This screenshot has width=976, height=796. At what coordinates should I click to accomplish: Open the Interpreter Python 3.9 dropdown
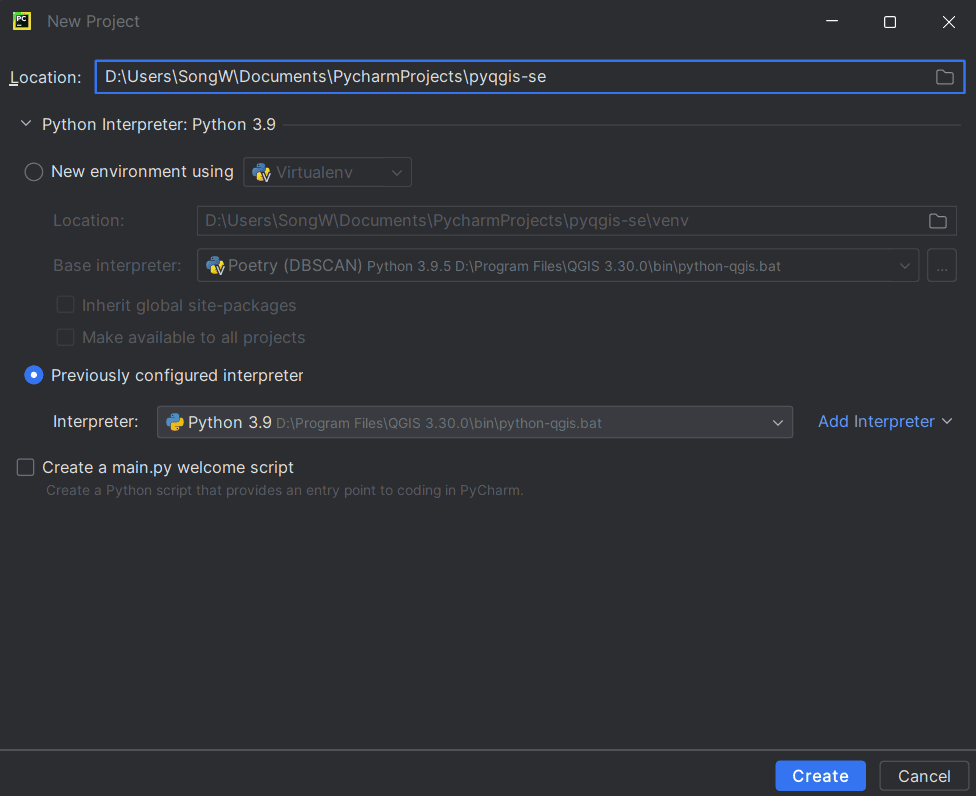(475, 423)
